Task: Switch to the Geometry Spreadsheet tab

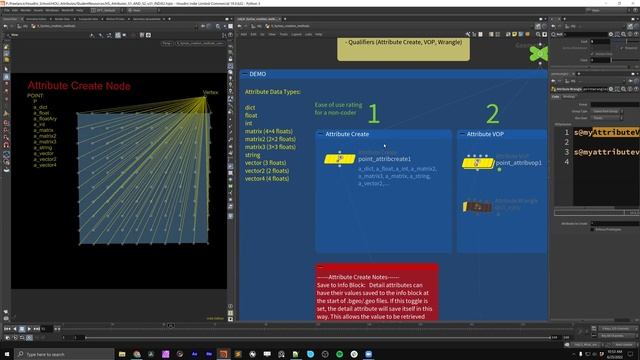Action: click(x=147, y=19)
